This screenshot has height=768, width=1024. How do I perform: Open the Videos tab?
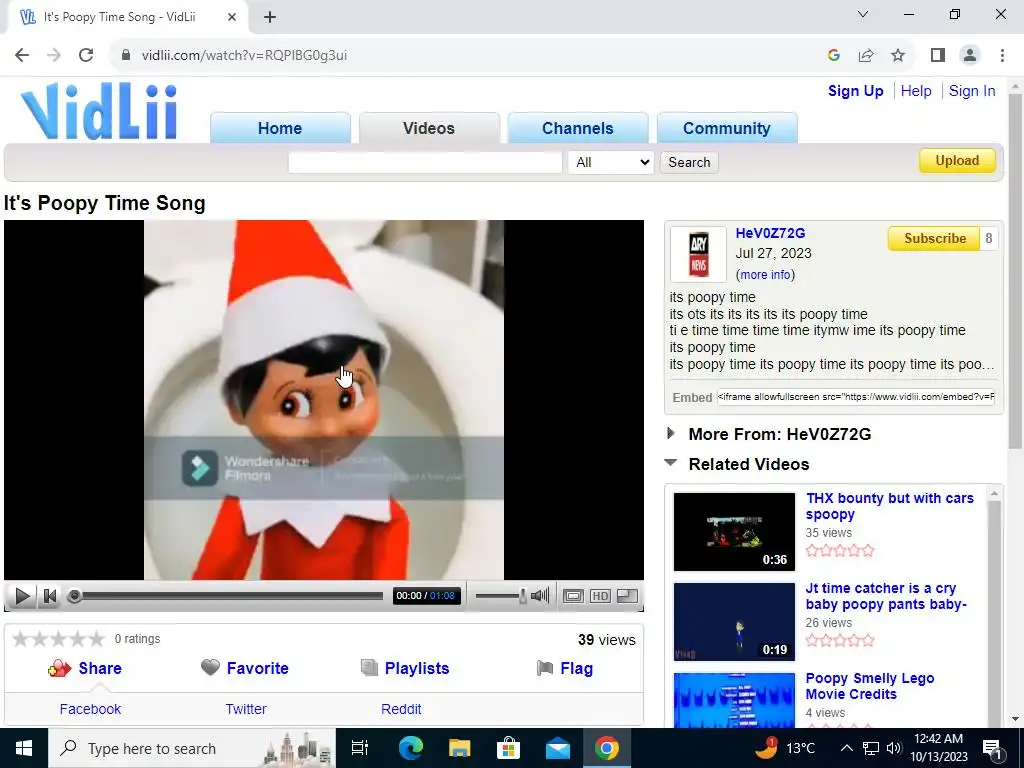point(429,128)
